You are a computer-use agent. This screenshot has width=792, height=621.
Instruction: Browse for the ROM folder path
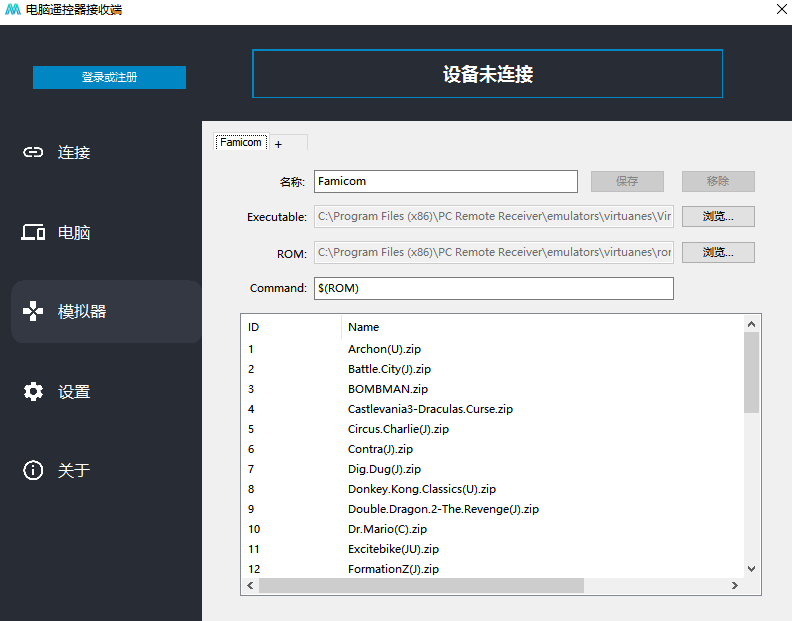coord(717,253)
